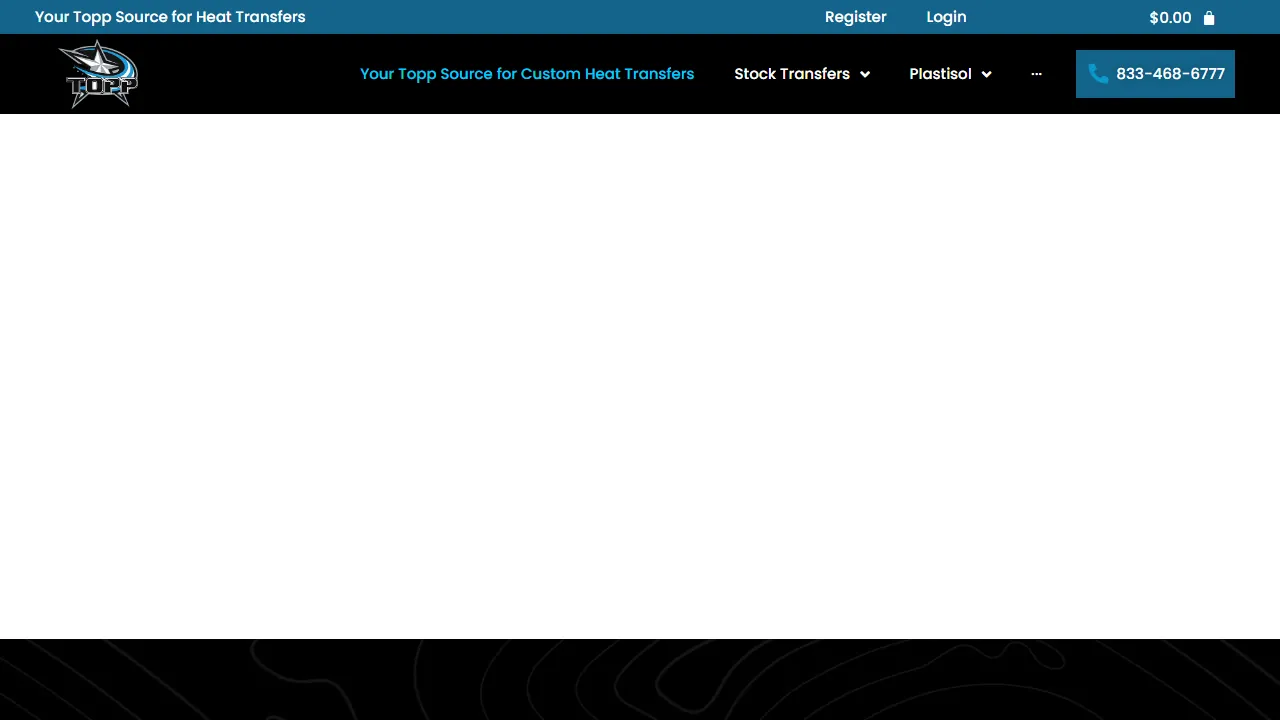Open the shopping cart bag icon

coord(1209,18)
